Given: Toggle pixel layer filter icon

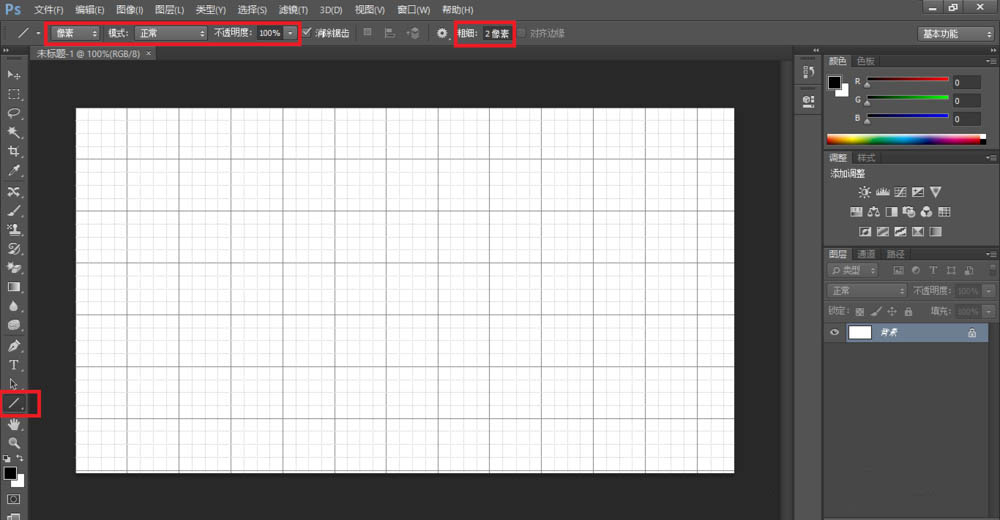Looking at the screenshot, I should (898, 271).
